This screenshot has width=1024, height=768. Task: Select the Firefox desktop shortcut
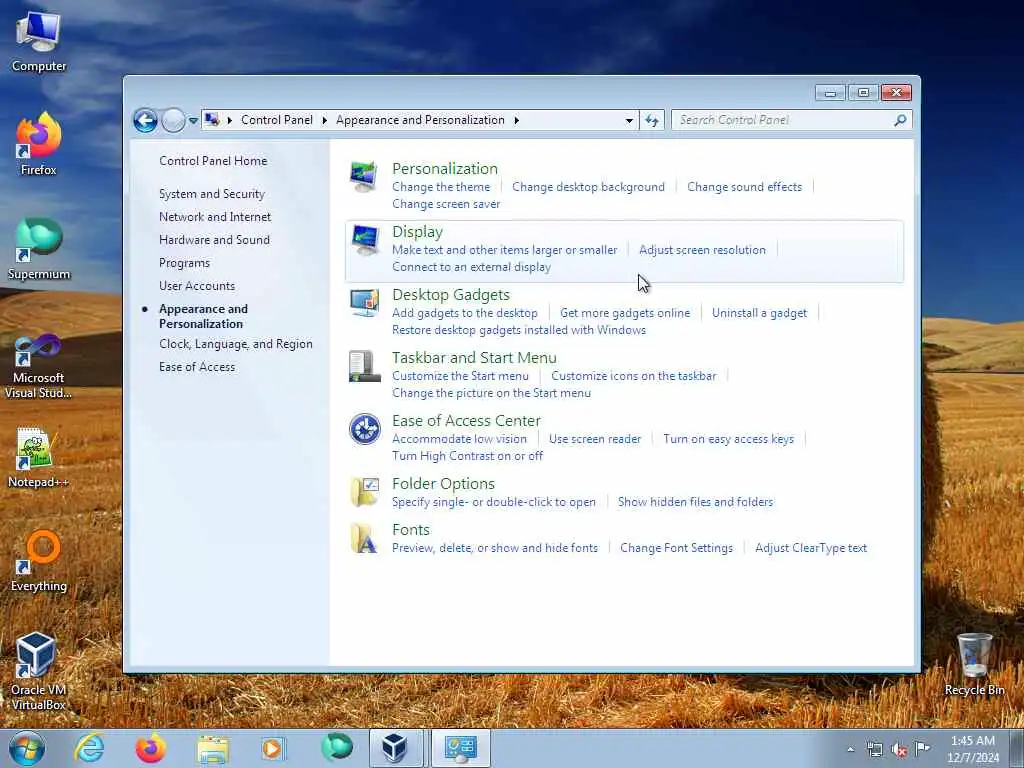click(39, 144)
